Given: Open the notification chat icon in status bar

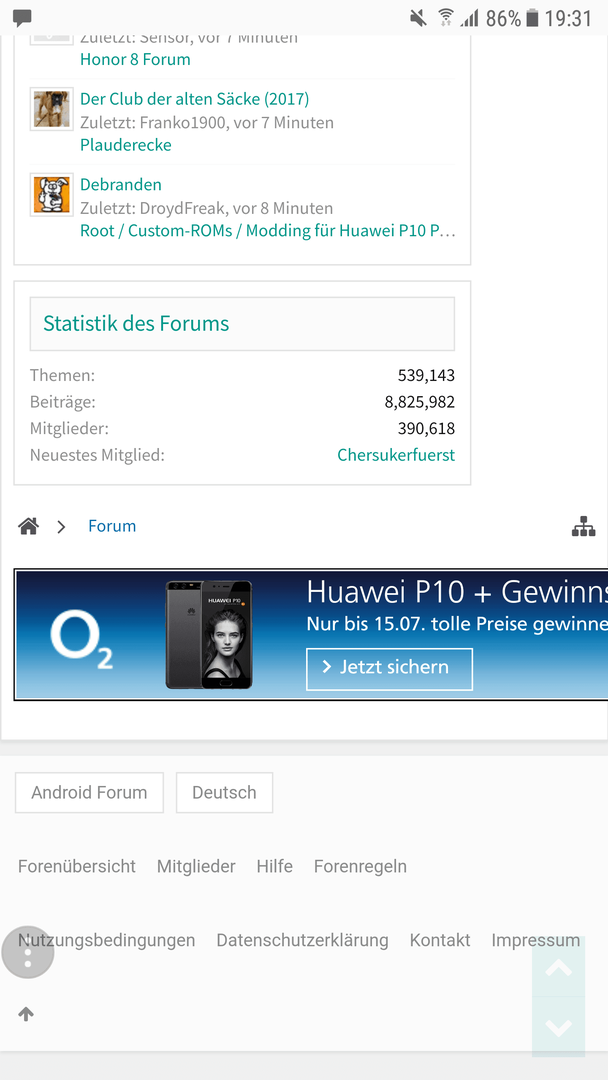Looking at the screenshot, I should pos(23,17).
